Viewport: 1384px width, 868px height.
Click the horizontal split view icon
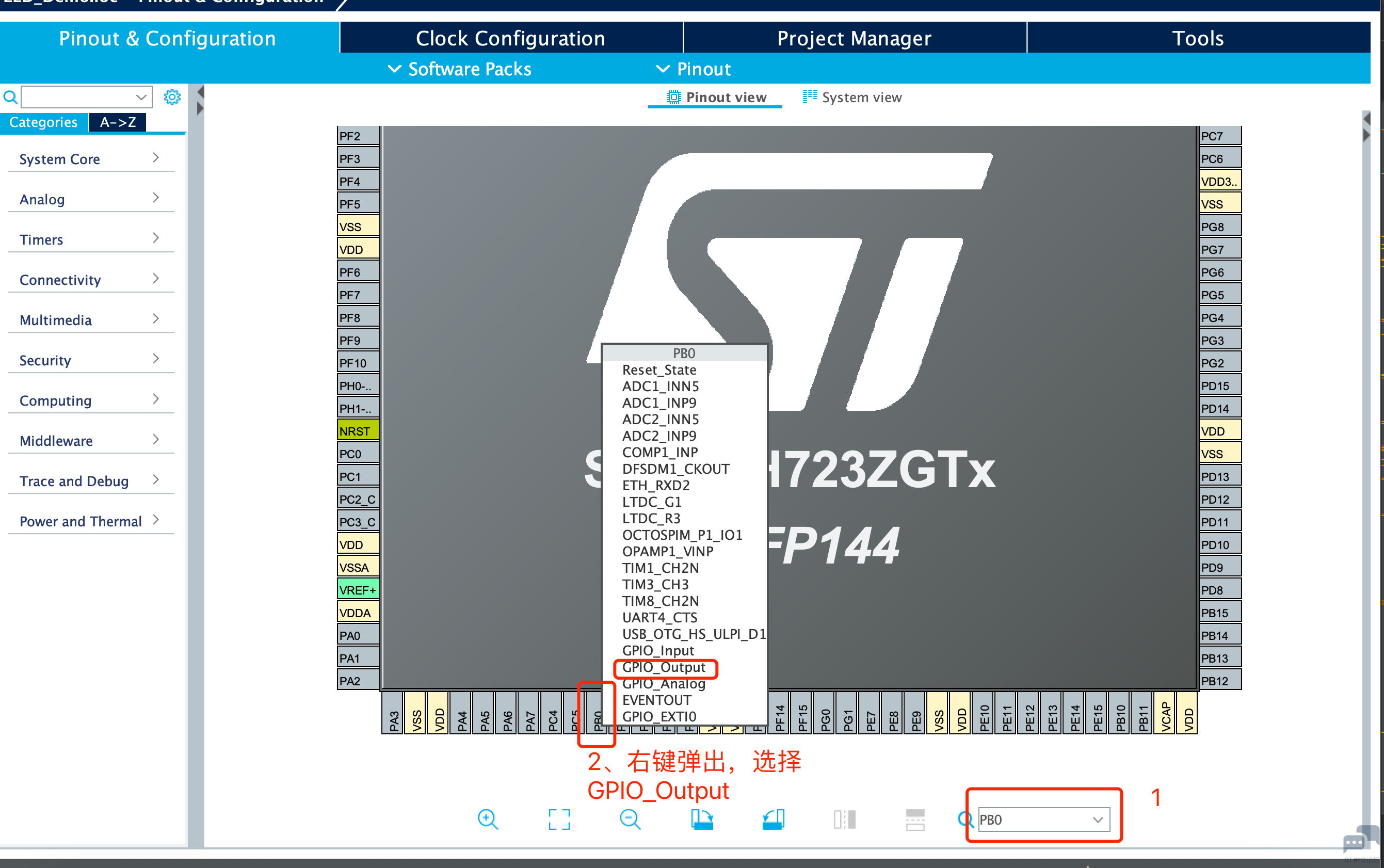pos(915,819)
